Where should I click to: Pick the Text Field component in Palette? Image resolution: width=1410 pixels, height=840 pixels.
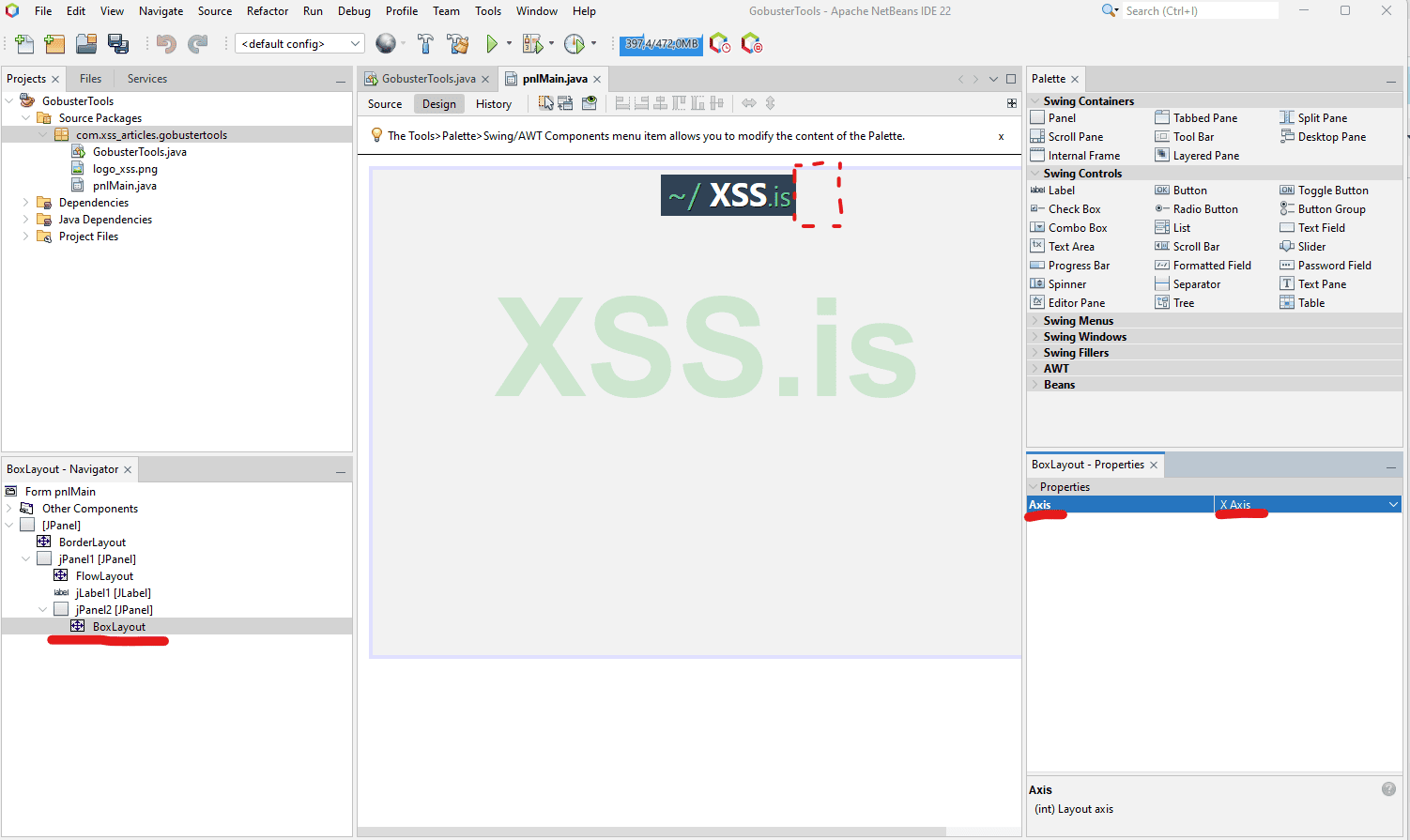point(1312,228)
